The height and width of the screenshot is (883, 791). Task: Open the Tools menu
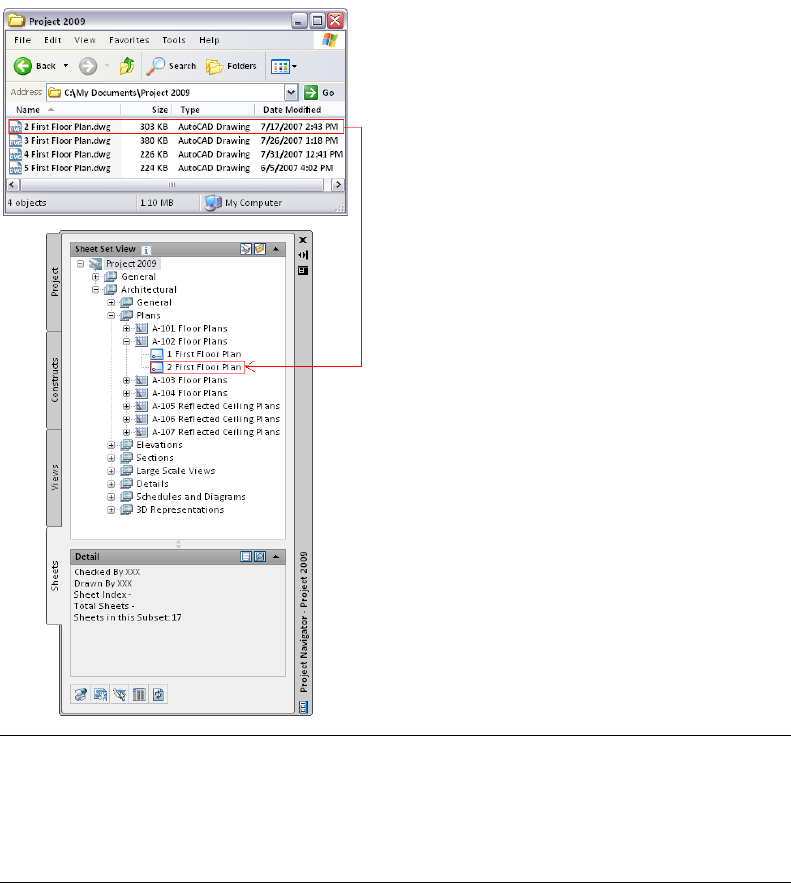(x=173, y=40)
